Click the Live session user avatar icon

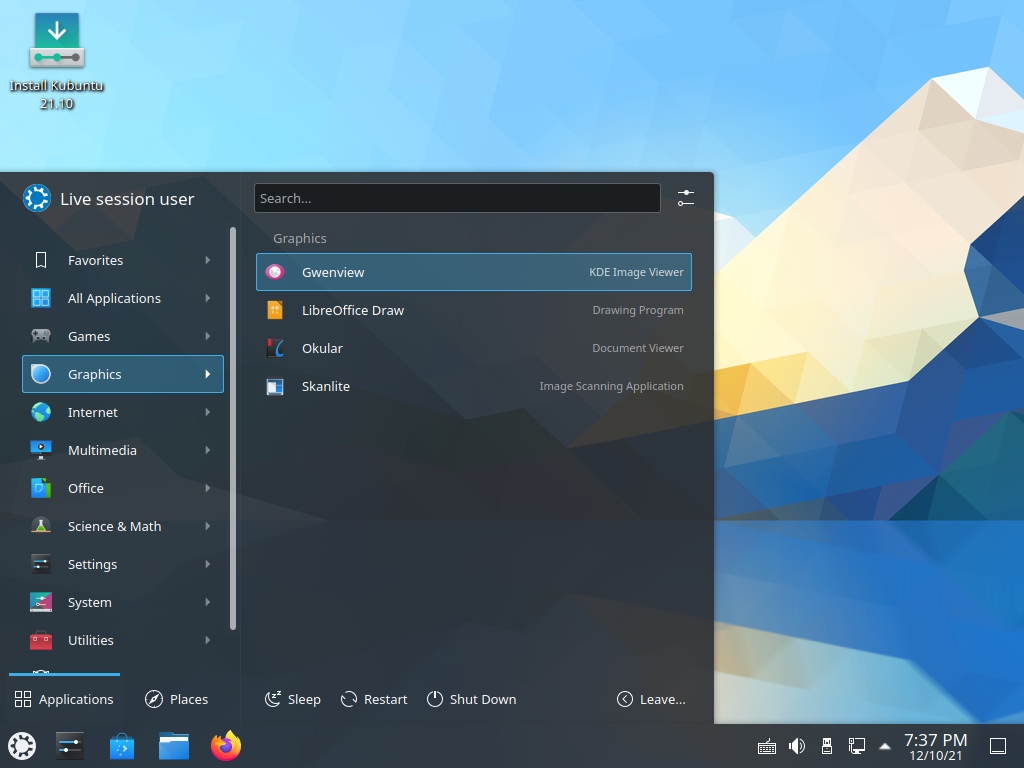[x=37, y=198]
